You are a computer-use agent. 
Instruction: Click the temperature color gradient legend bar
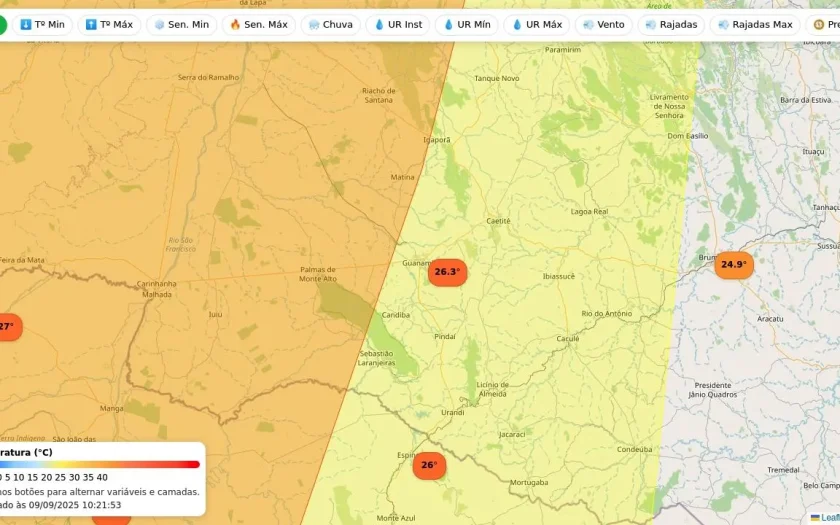pyautogui.click(x=100, y=464)
